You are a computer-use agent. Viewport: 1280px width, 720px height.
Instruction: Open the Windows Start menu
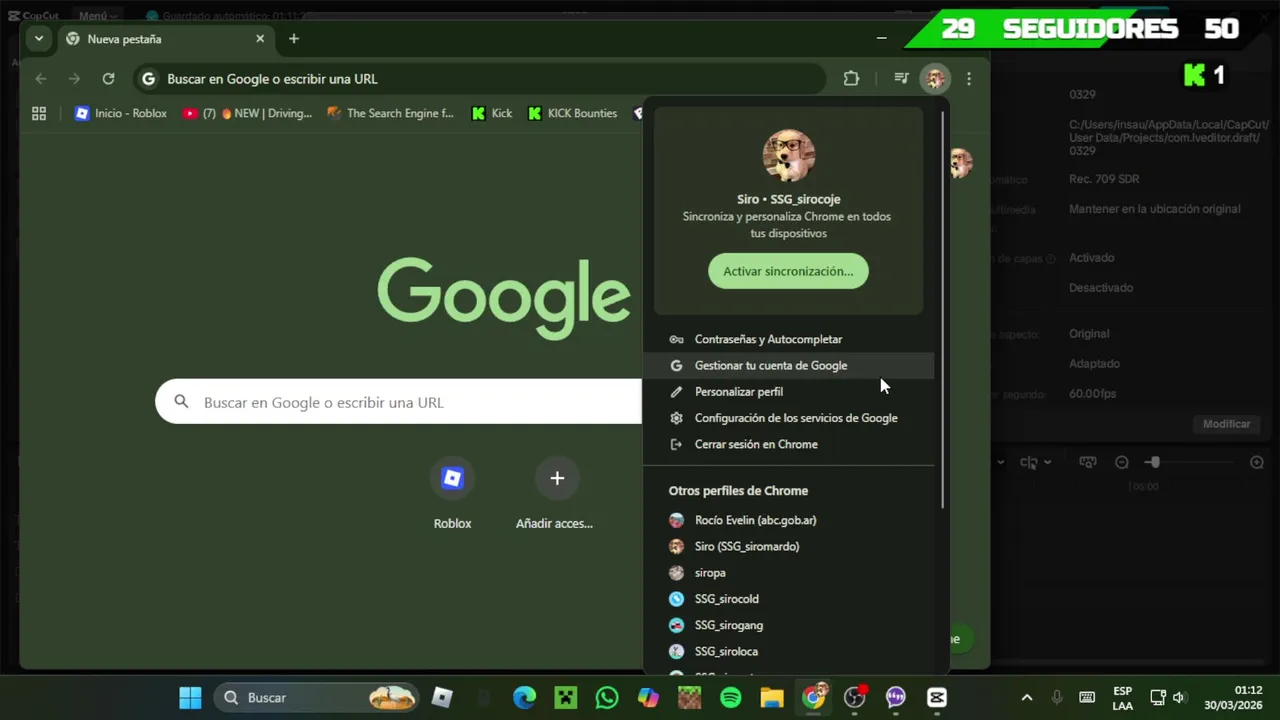[190, 697]
